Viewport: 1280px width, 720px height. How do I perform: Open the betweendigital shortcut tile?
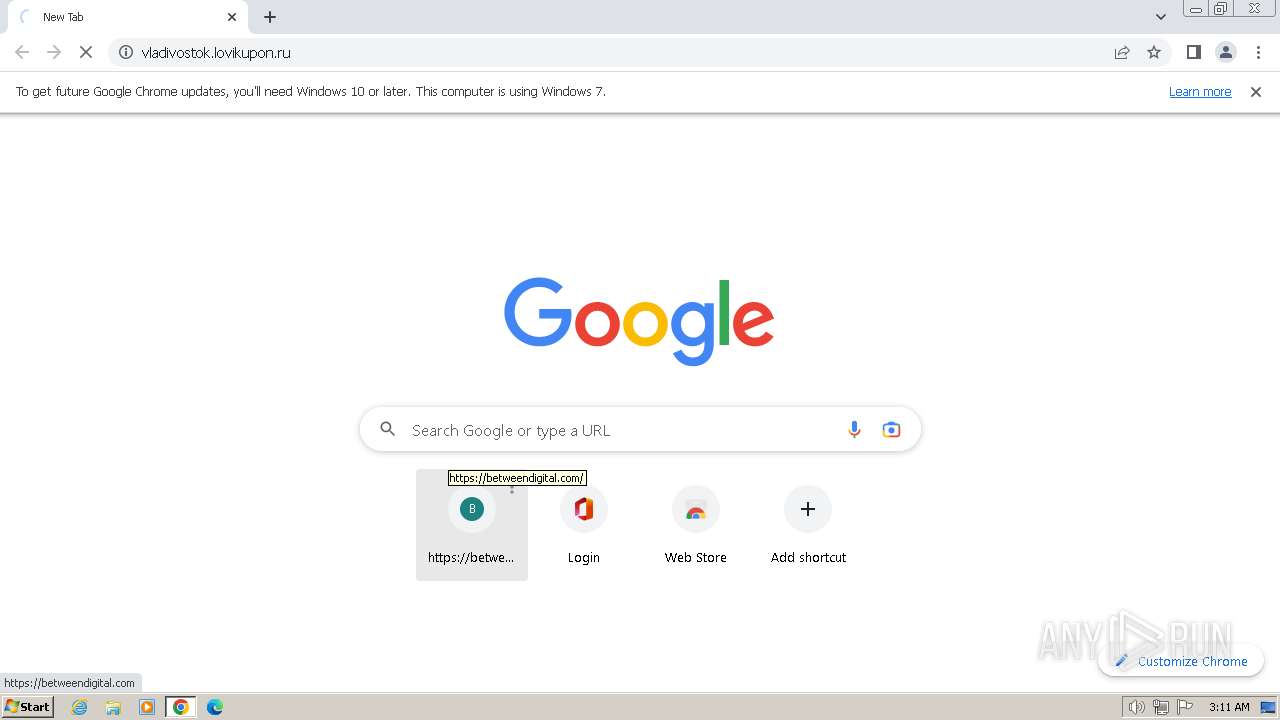(472, 525)
